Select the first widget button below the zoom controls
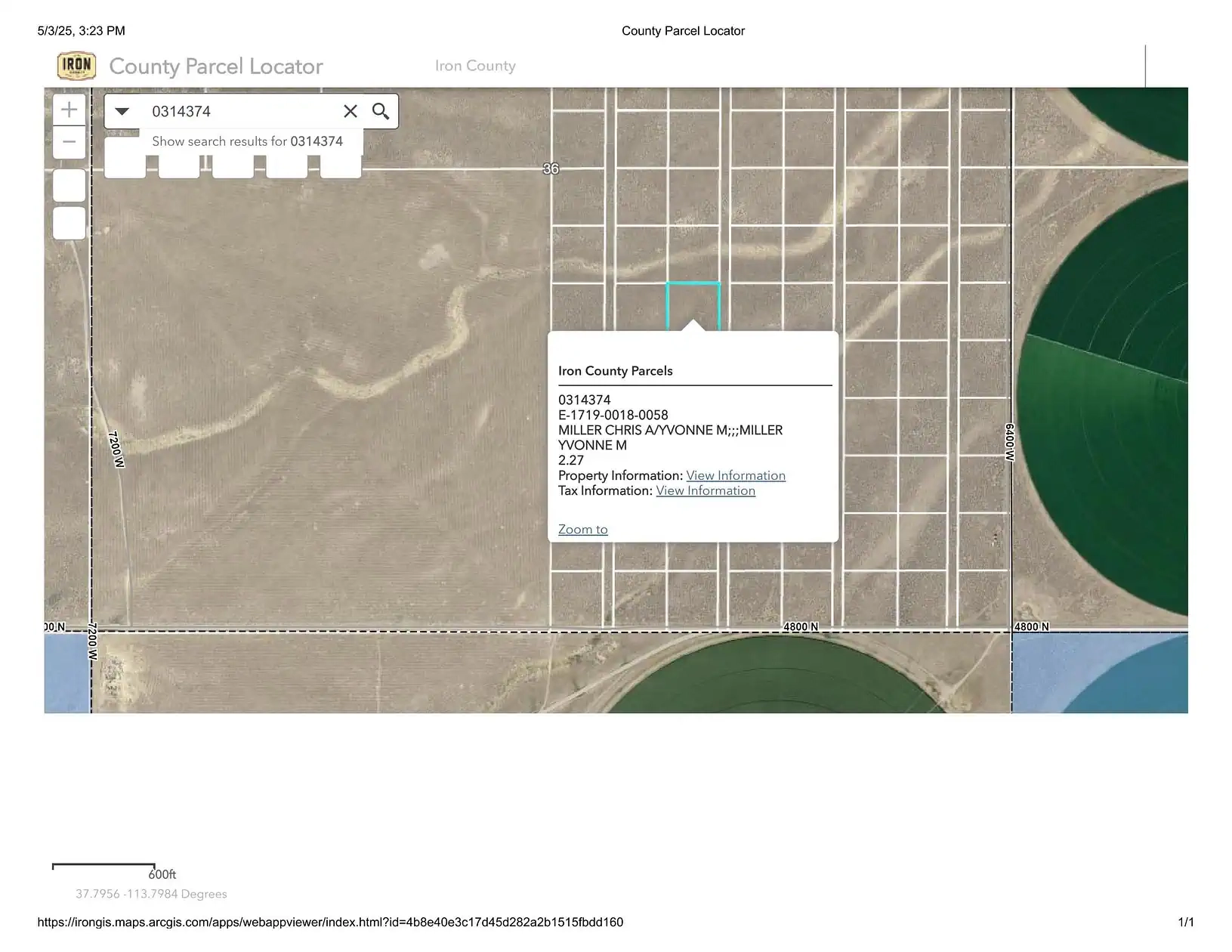This screenshot has width=1232, height=952. click(69, 186)
